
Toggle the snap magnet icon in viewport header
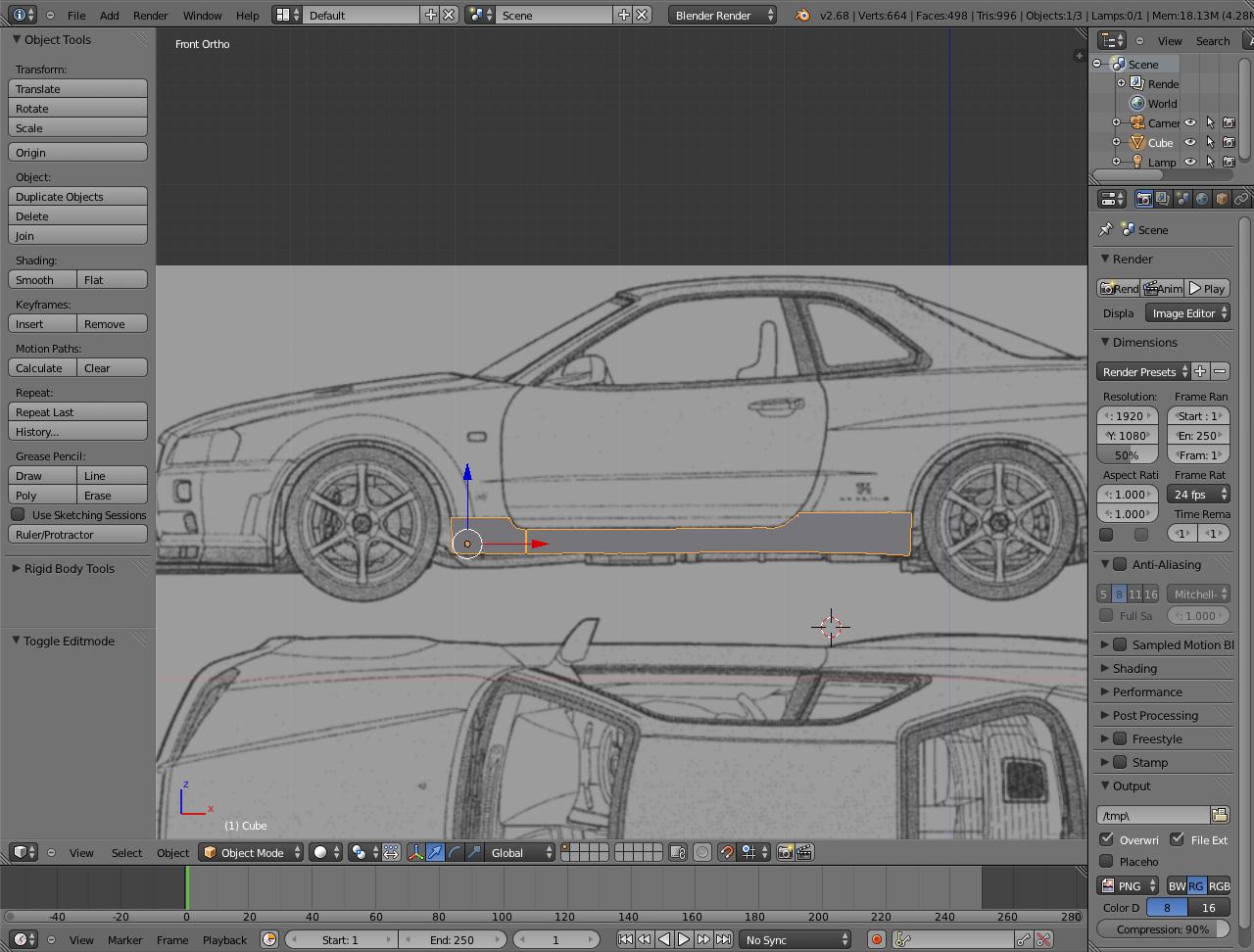[x=726, y=853]
